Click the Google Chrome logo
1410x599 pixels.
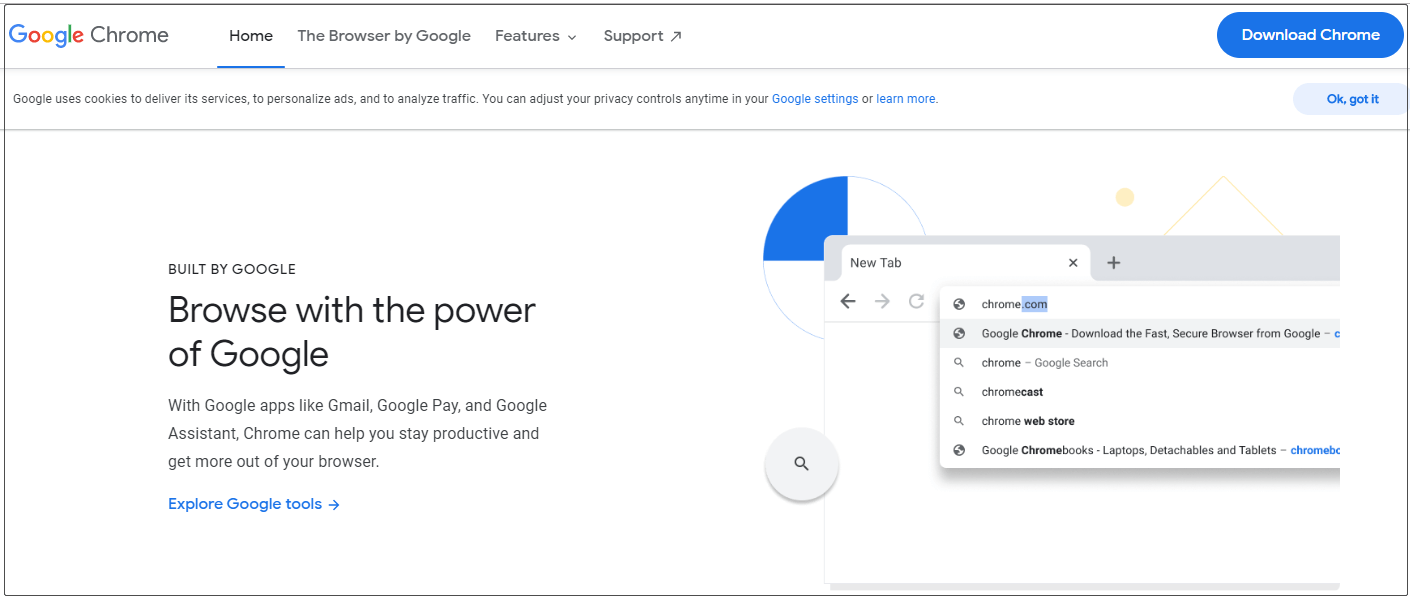tap(89, 36)
